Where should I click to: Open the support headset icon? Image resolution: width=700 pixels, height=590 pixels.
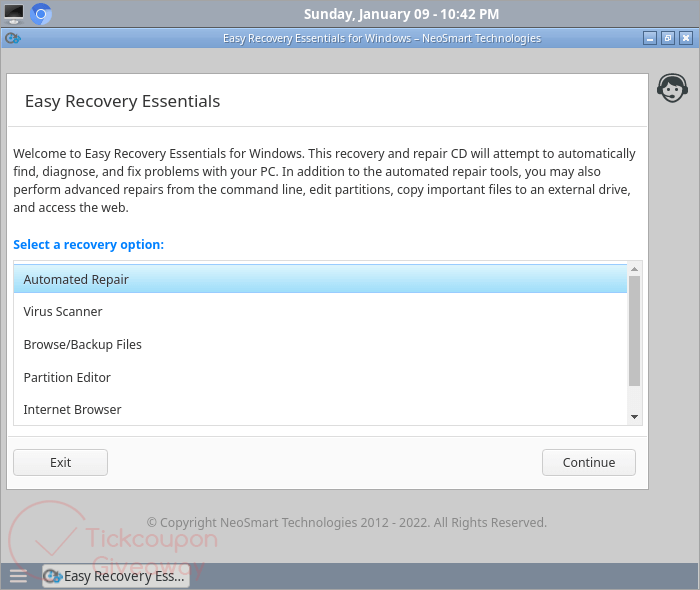(x=672, y=88)
